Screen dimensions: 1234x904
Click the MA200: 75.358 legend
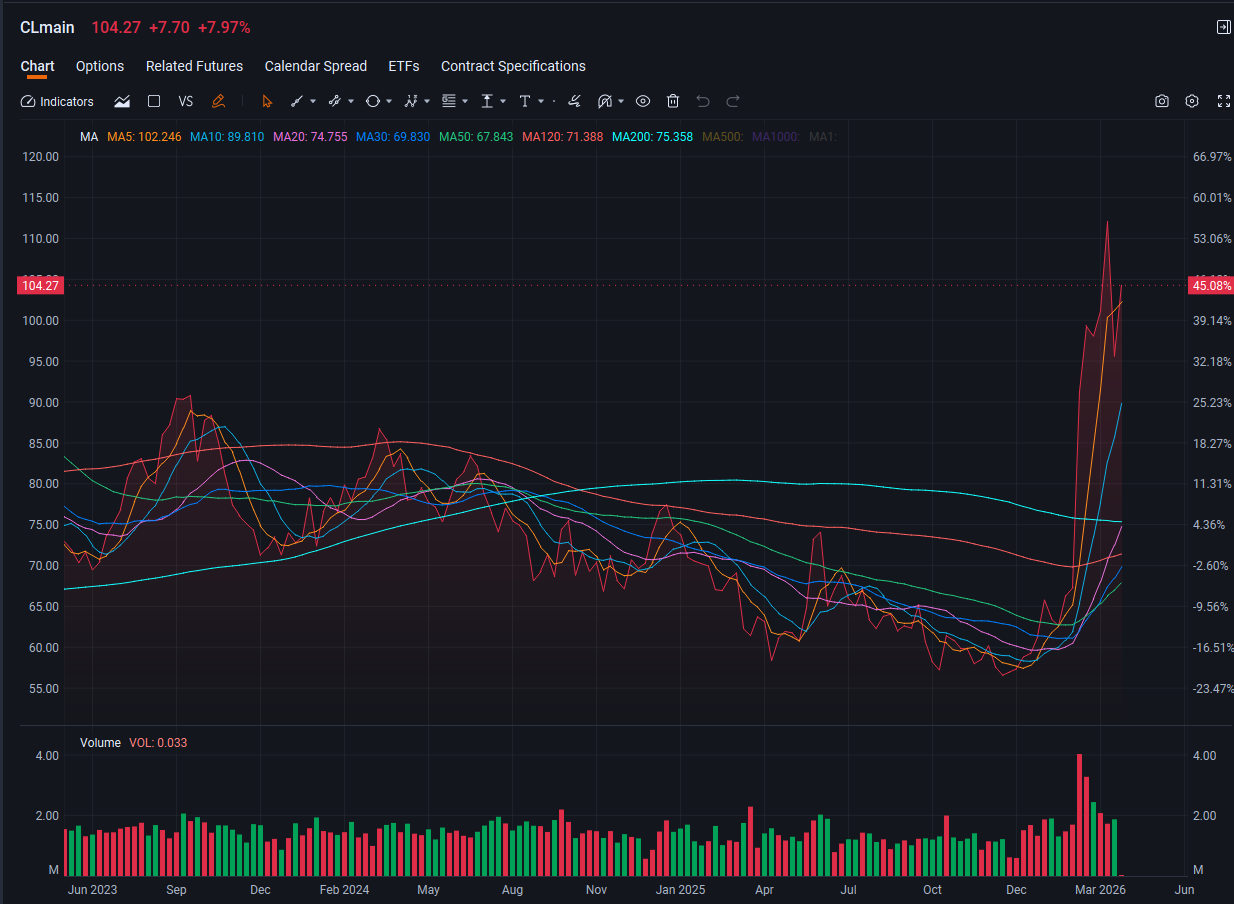pos(652,137)
